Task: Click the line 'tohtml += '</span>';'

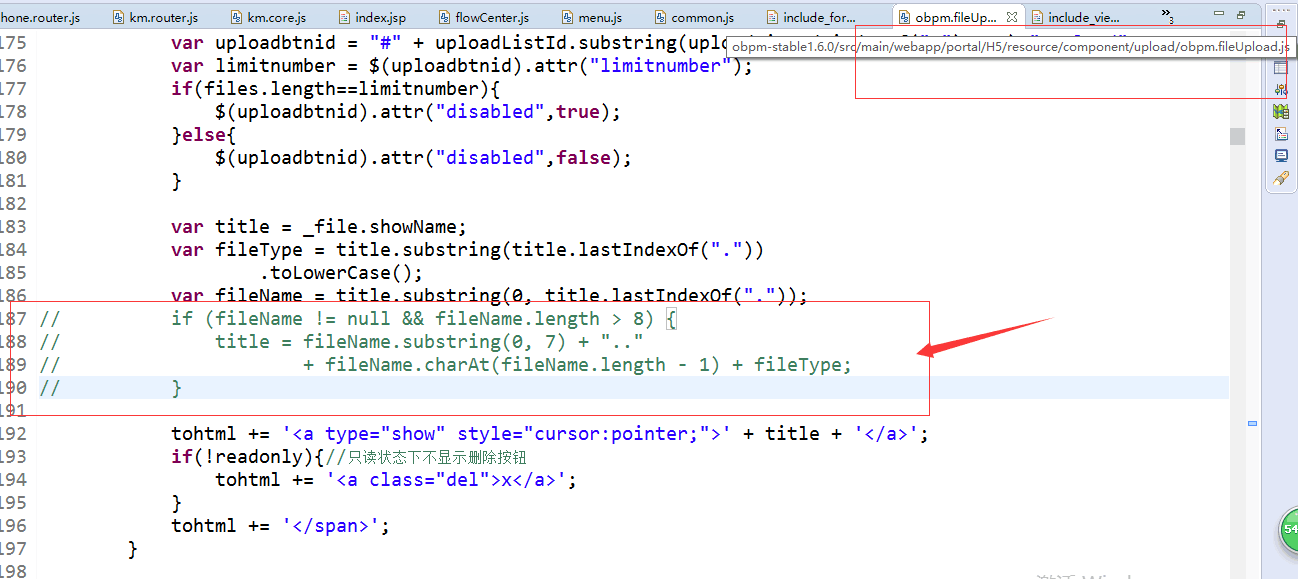Action: (x=280, y=526)
